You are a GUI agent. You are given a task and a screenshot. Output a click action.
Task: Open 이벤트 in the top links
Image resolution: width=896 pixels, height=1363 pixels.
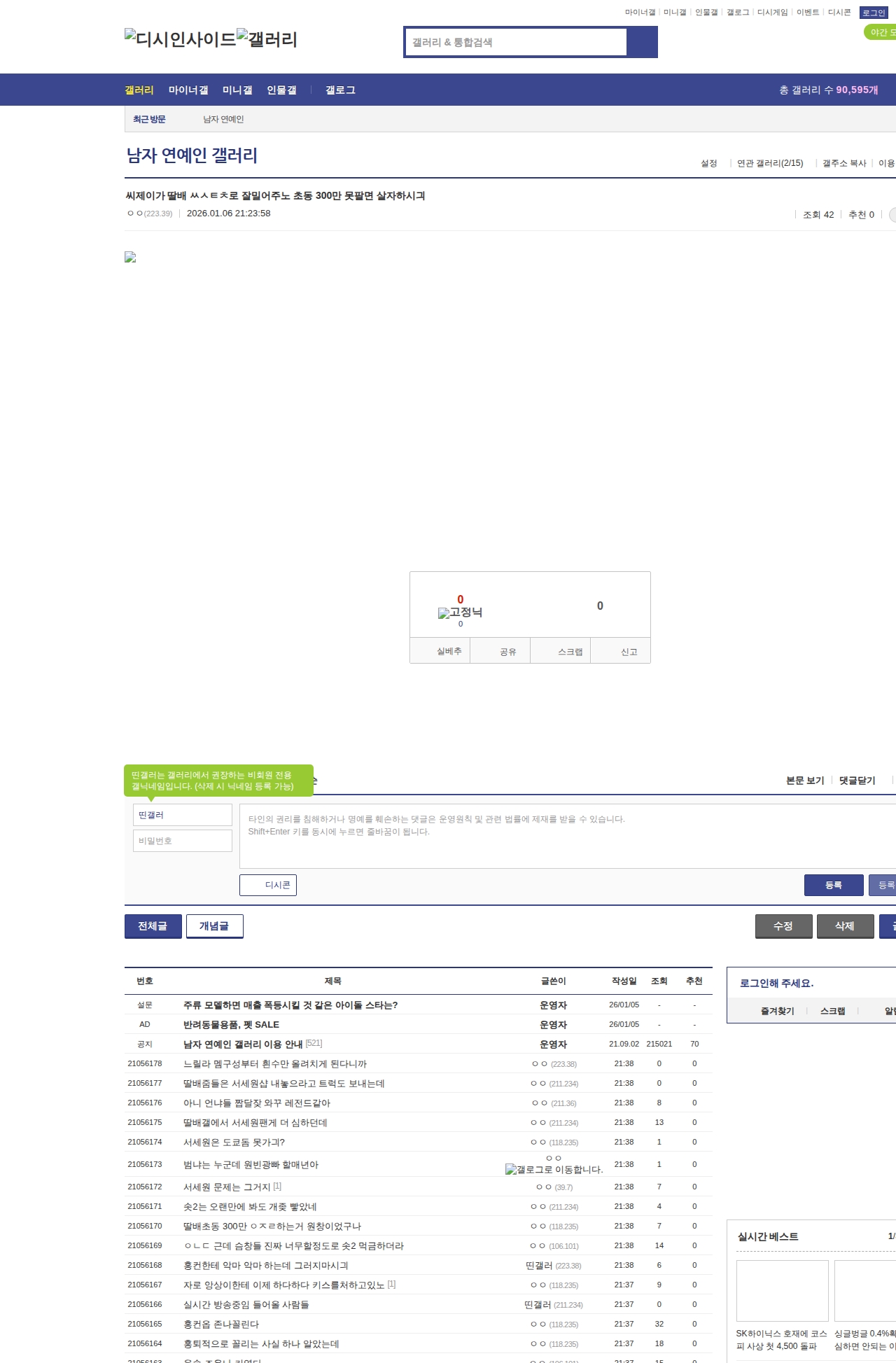pyautogui.click(x=808, y=13)
